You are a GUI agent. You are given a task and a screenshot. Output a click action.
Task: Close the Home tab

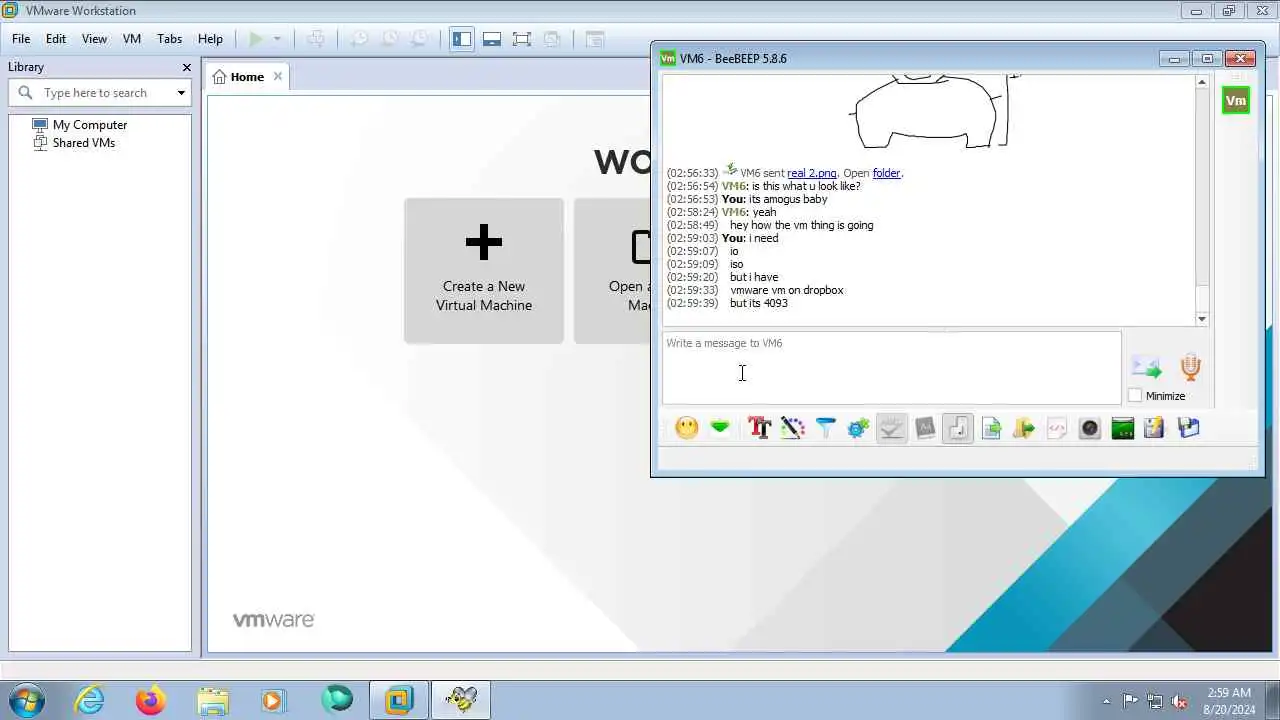(278, 77)
